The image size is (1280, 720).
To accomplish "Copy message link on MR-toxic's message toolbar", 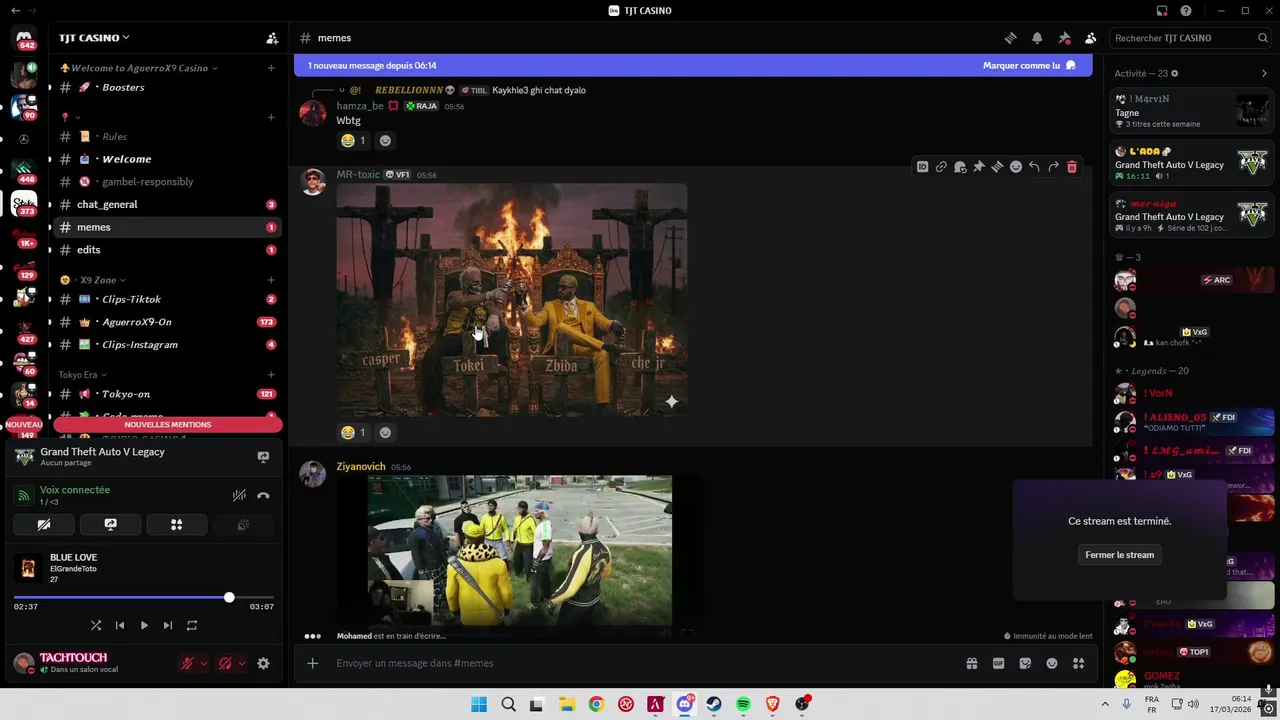I will pos(941,167).
